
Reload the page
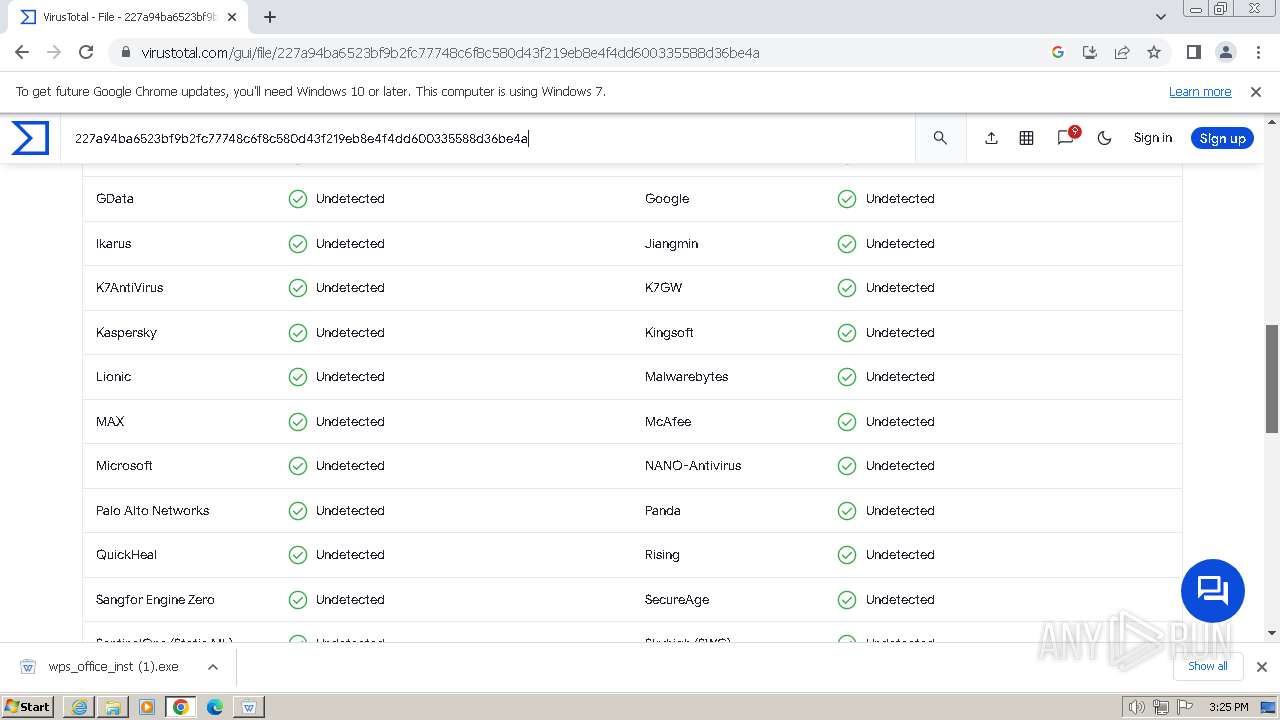(x=86, y=52)
